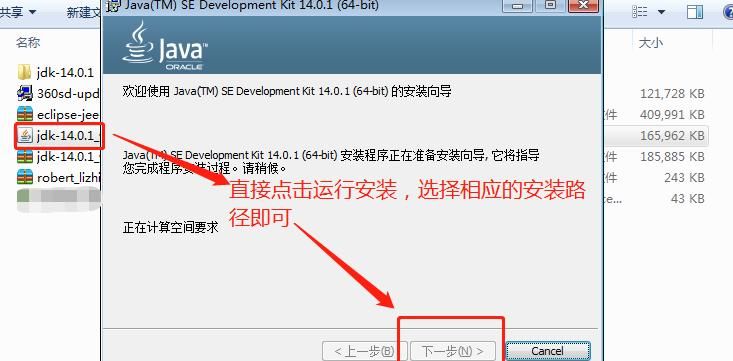Open the 共享 dropdown menu

18,12
